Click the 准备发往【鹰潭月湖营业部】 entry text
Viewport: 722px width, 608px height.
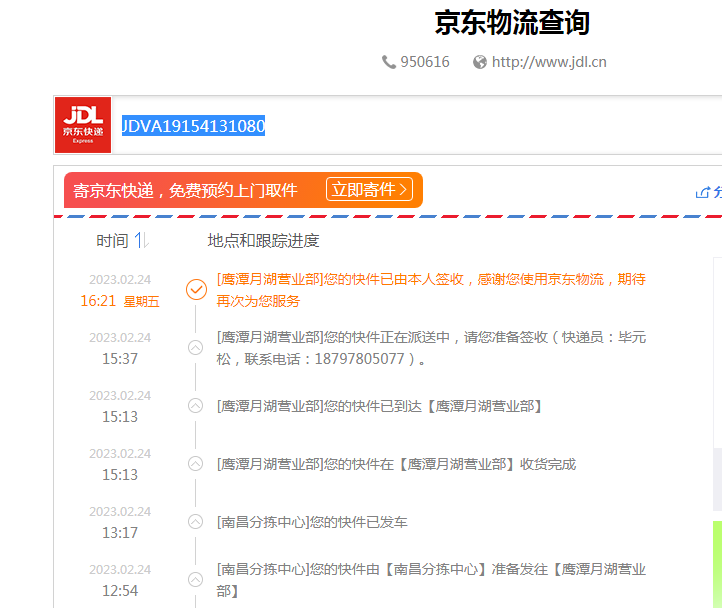(431, 580)
